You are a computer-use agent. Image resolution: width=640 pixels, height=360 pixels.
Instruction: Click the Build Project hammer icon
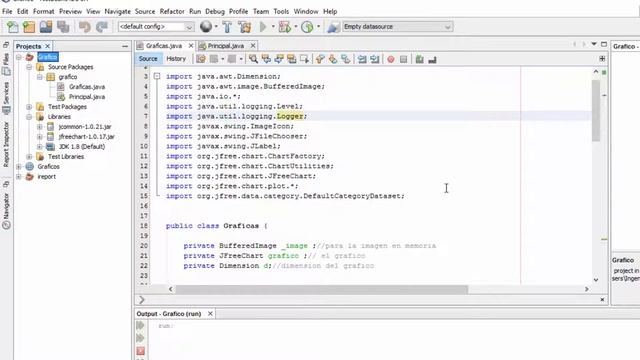tap(227, 27)
